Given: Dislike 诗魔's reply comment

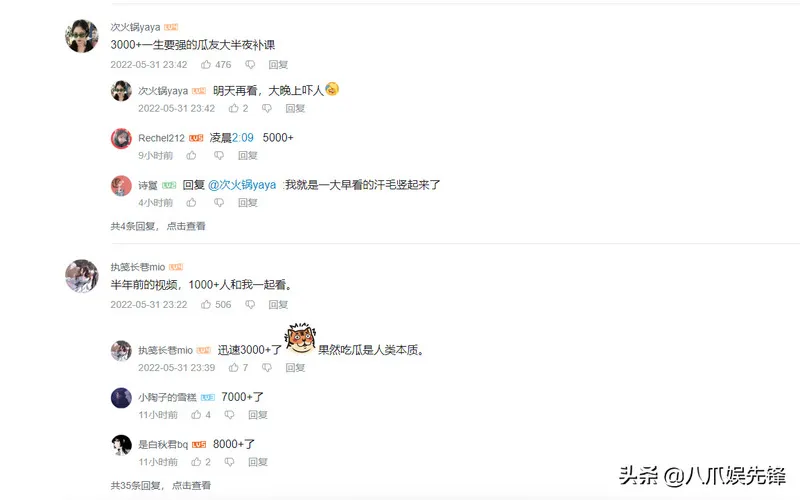Looking at the screenshot, I should [219, 203].
